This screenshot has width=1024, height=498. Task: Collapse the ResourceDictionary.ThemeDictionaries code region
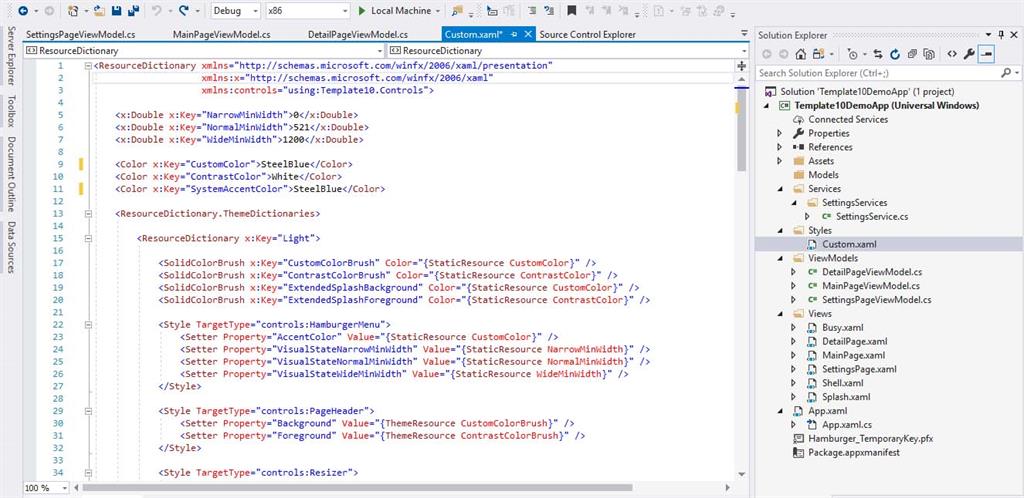pyautogui.click(x=89, y=213)
